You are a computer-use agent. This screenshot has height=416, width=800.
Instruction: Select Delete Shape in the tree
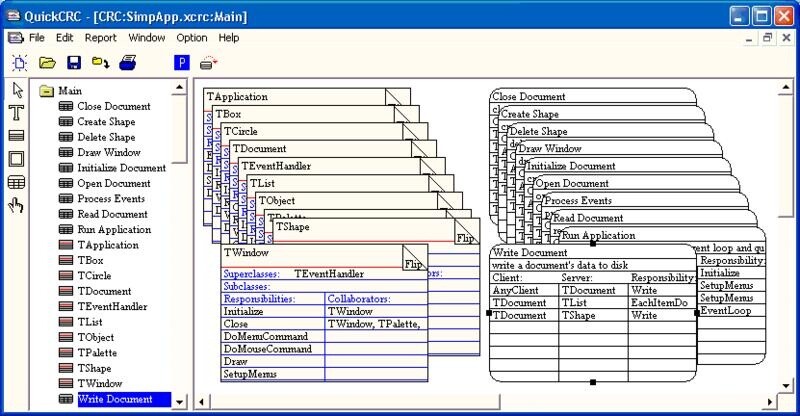pyautogui.click(x=106, y=137)
